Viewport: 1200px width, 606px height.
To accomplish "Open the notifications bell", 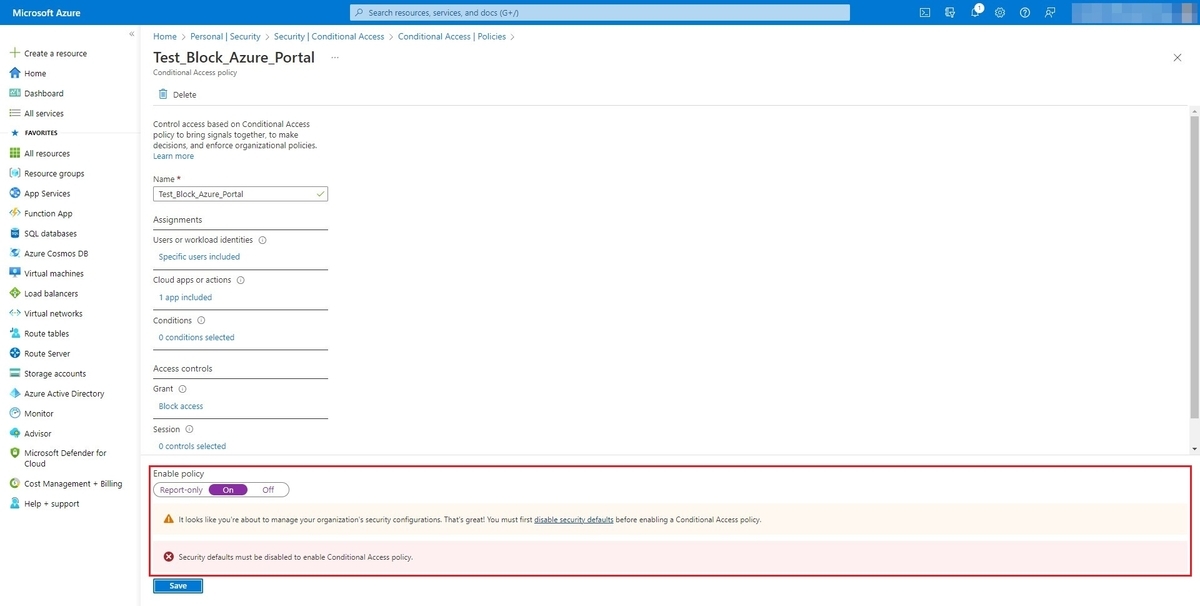I will [975, 12].
